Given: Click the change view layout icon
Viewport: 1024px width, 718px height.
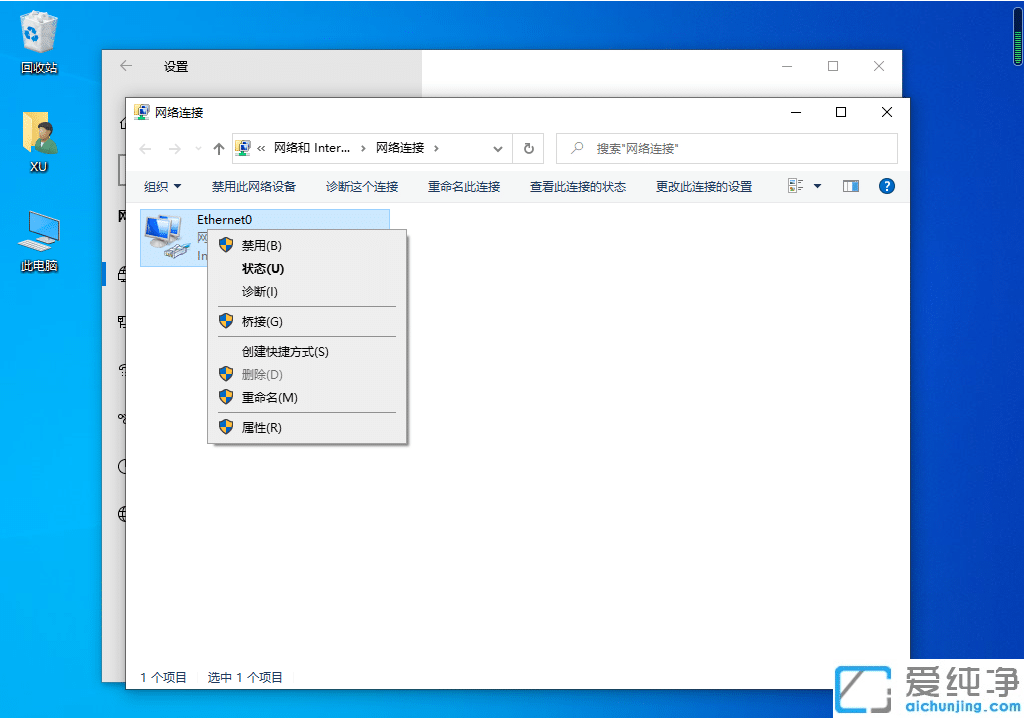Looking at the screenshot, I should coord(797,185).
